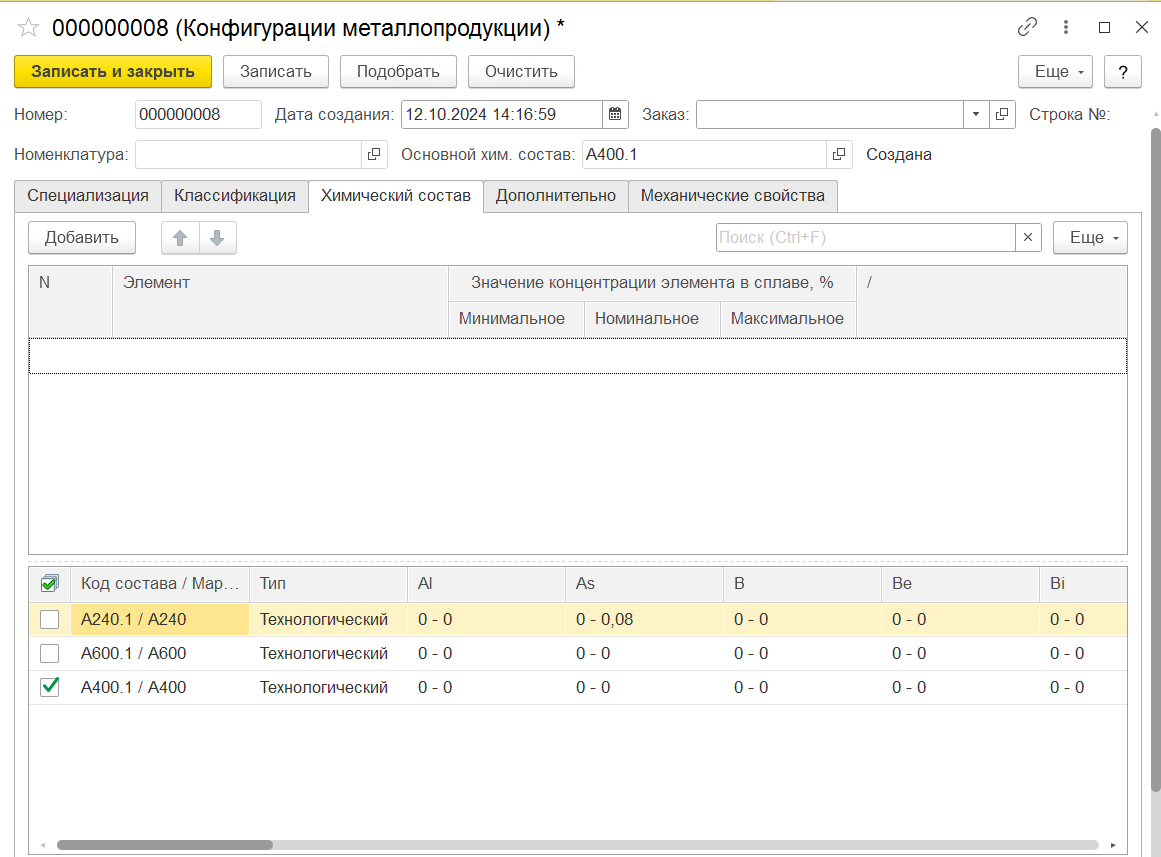
Task: Click the N column header
Action: (x=70, y=301)
